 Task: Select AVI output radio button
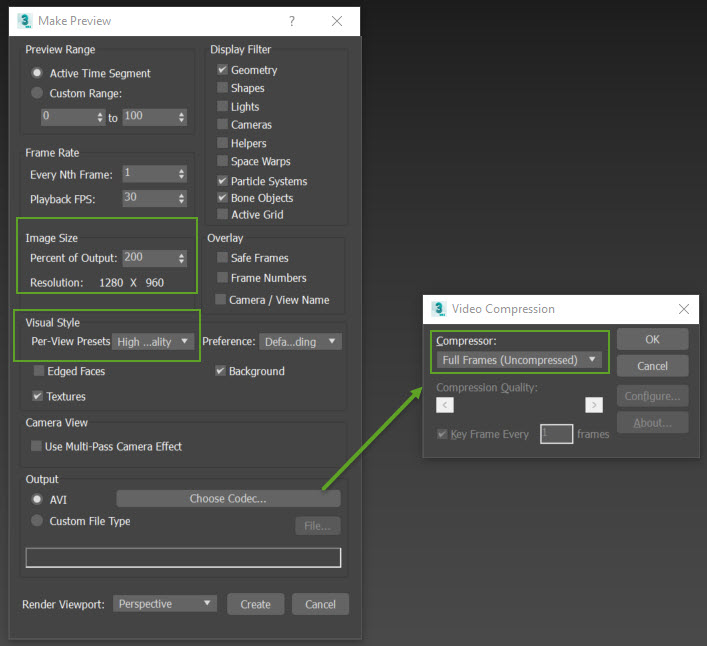coord(37,499)
